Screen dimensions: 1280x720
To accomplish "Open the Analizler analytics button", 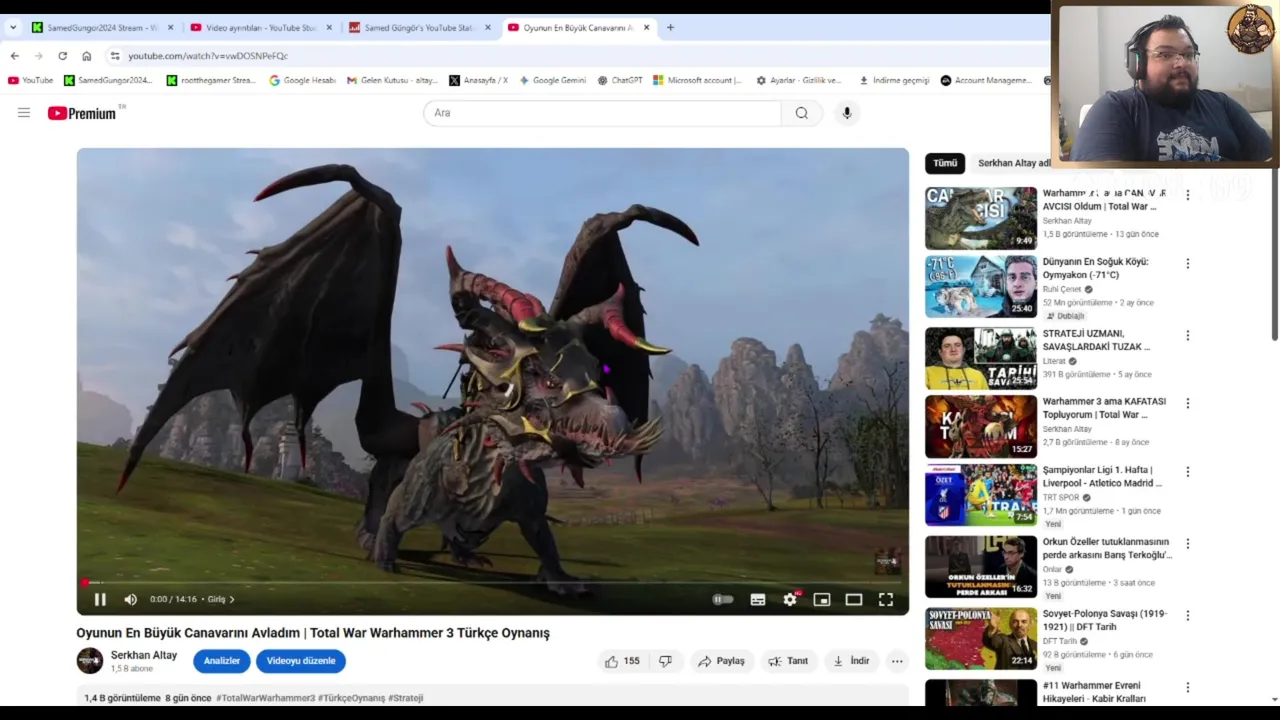I will [x=222, y=661].
